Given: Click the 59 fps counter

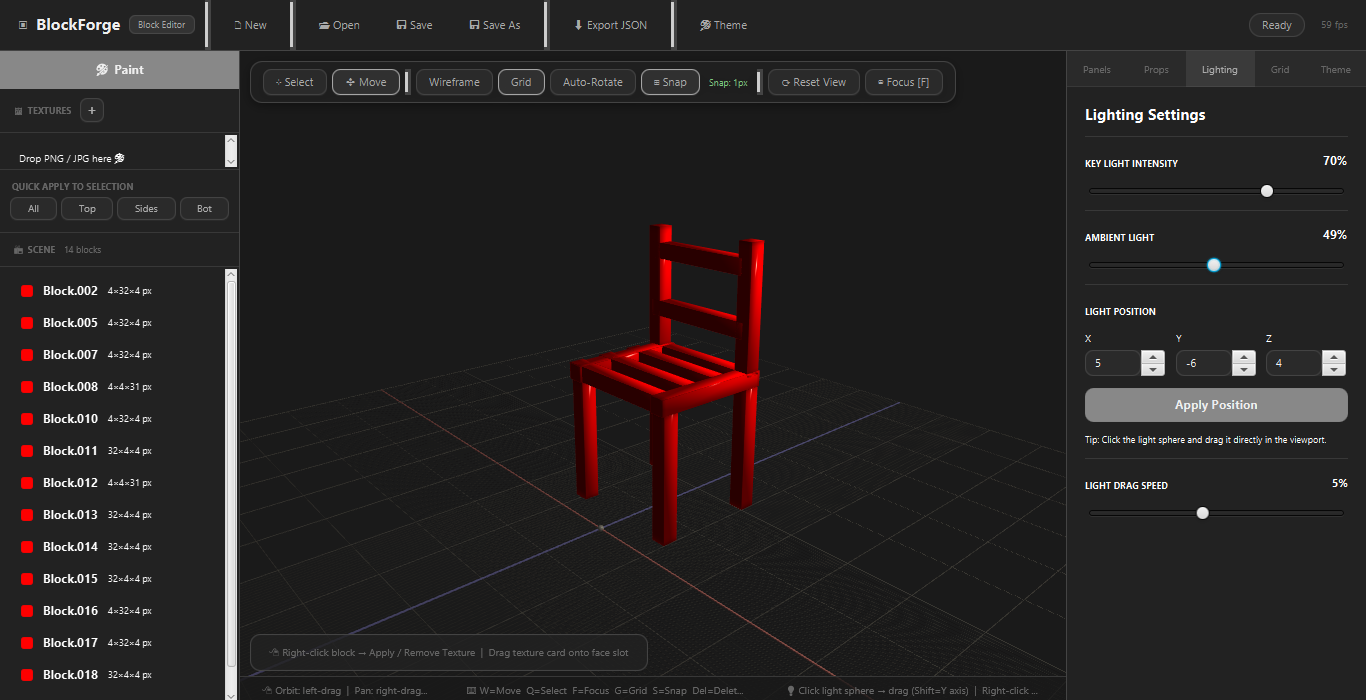Looking at the screenshot, I should (x=1334, y=25).
